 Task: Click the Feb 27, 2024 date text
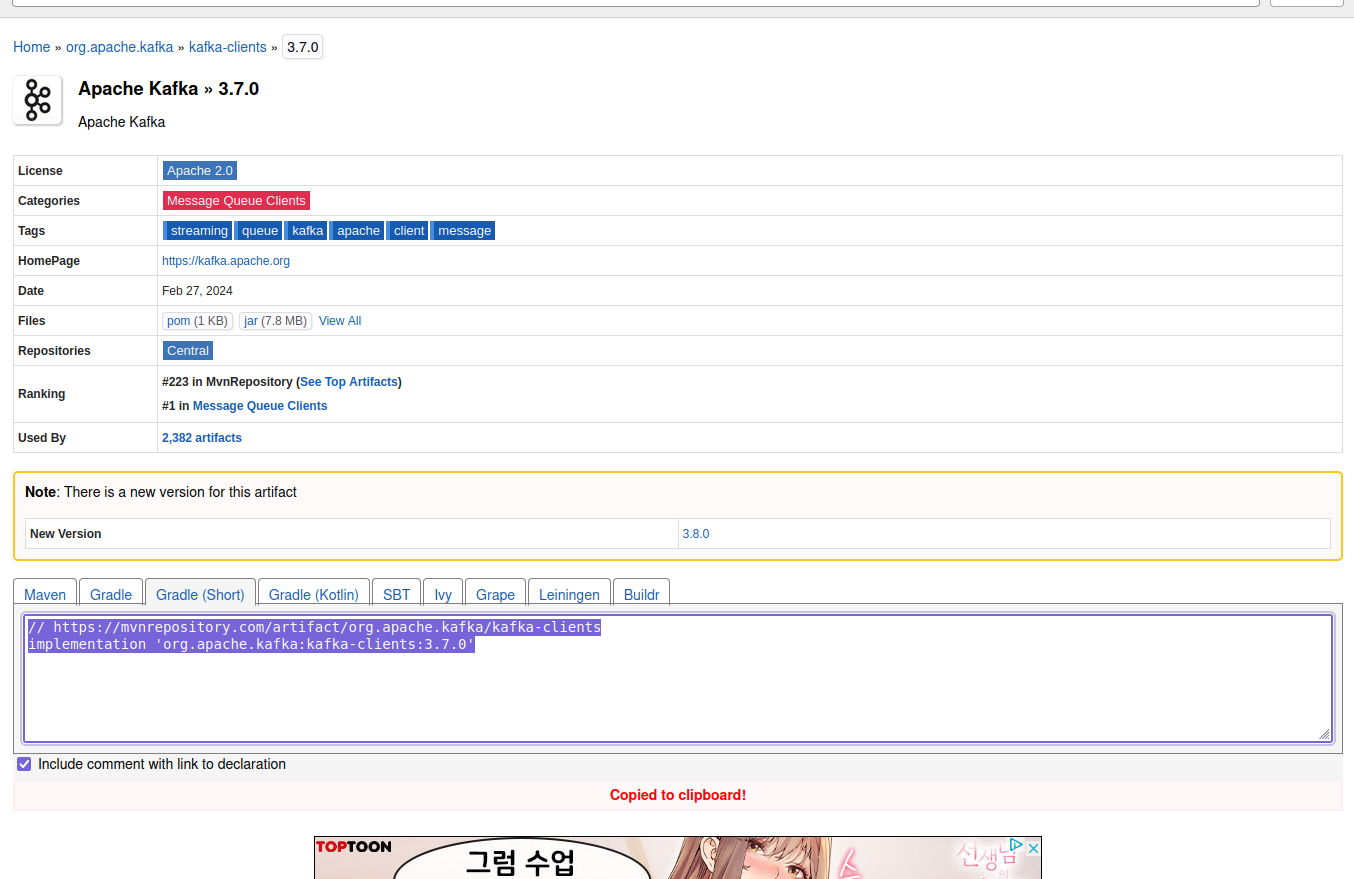click(x=197, y=291)
